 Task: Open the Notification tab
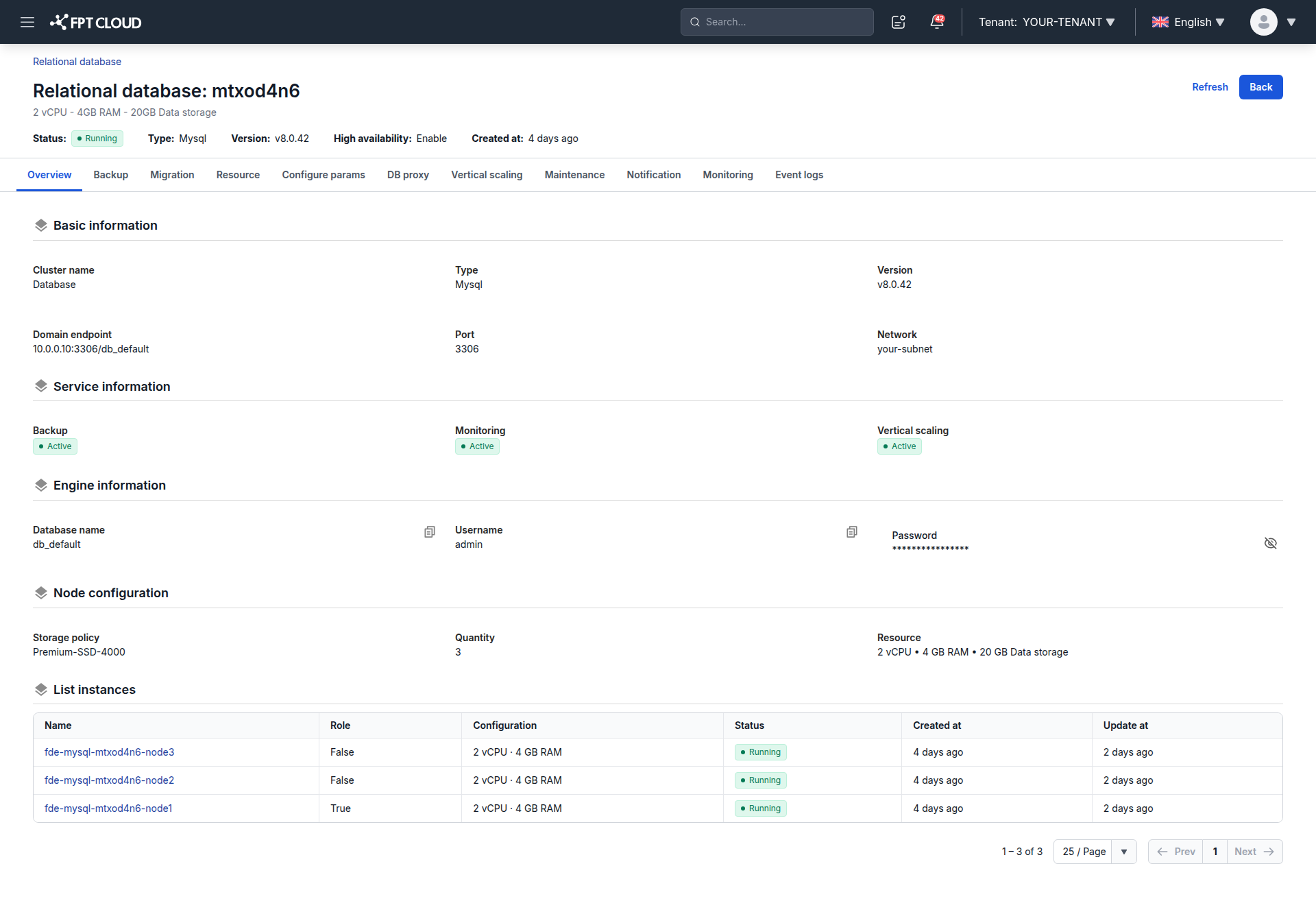click(654, 175)
